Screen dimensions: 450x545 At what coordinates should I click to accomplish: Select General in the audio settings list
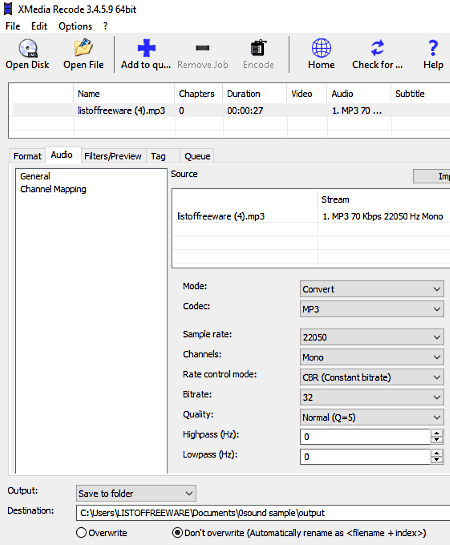(35, 176)
